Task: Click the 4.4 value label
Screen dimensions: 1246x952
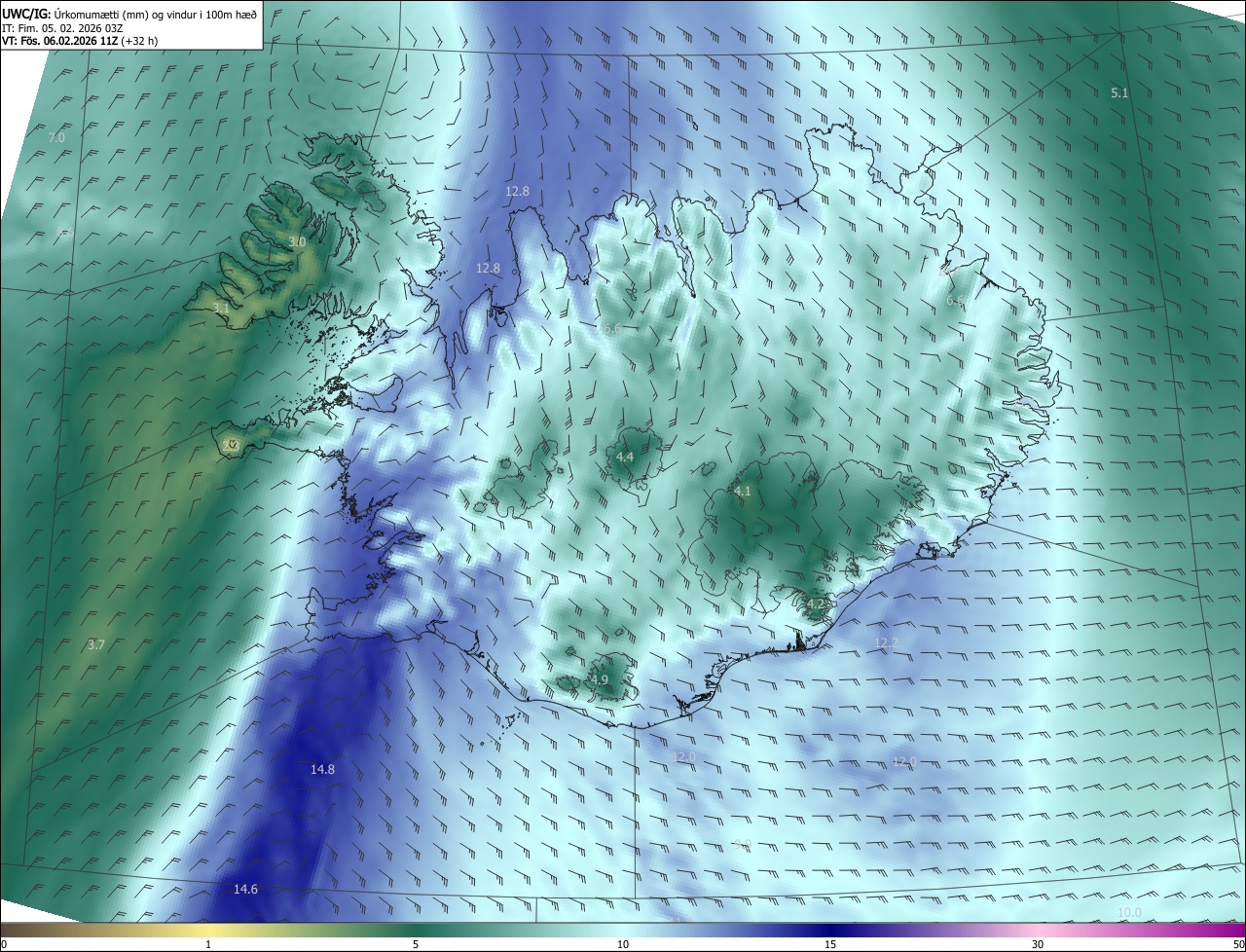Action: click(x=625, y=457)
